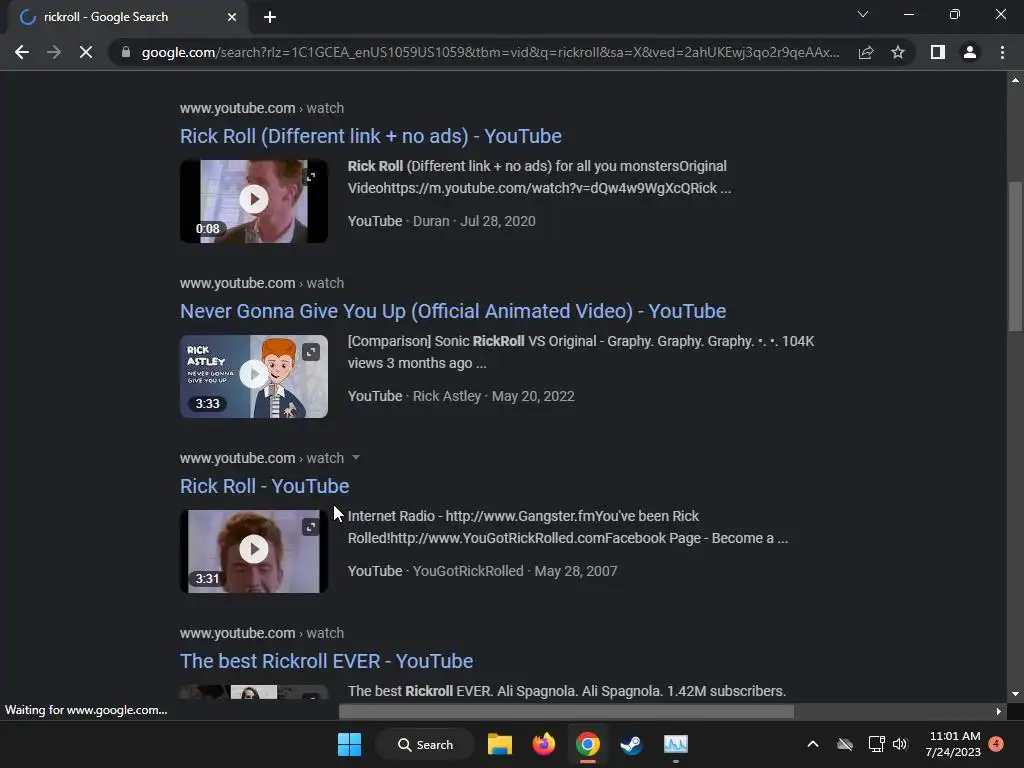Open Never Gonna Give You Up Animated Video link
1024x768 pixels.
coord(453,311)
